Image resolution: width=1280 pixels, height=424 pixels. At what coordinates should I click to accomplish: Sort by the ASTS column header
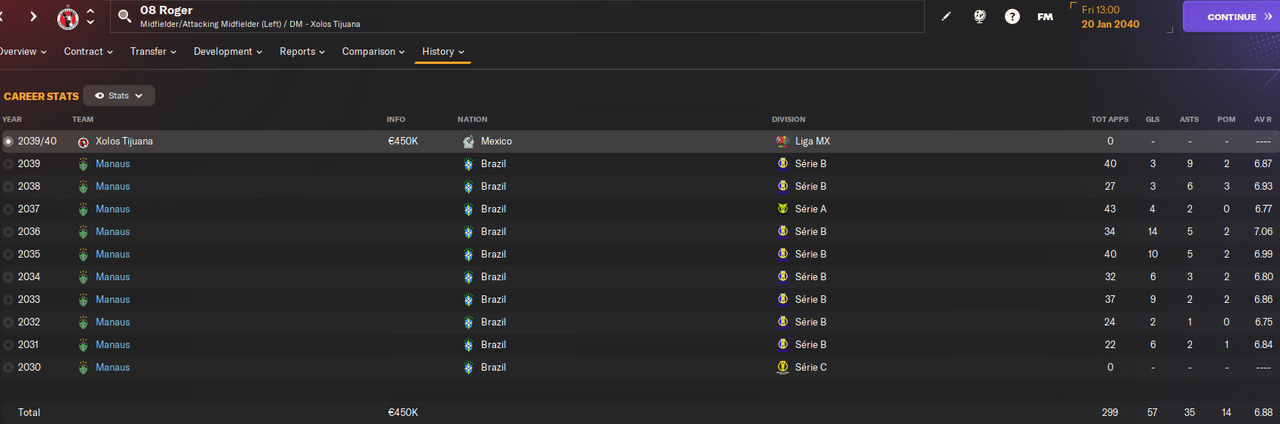pos(1189,120)
